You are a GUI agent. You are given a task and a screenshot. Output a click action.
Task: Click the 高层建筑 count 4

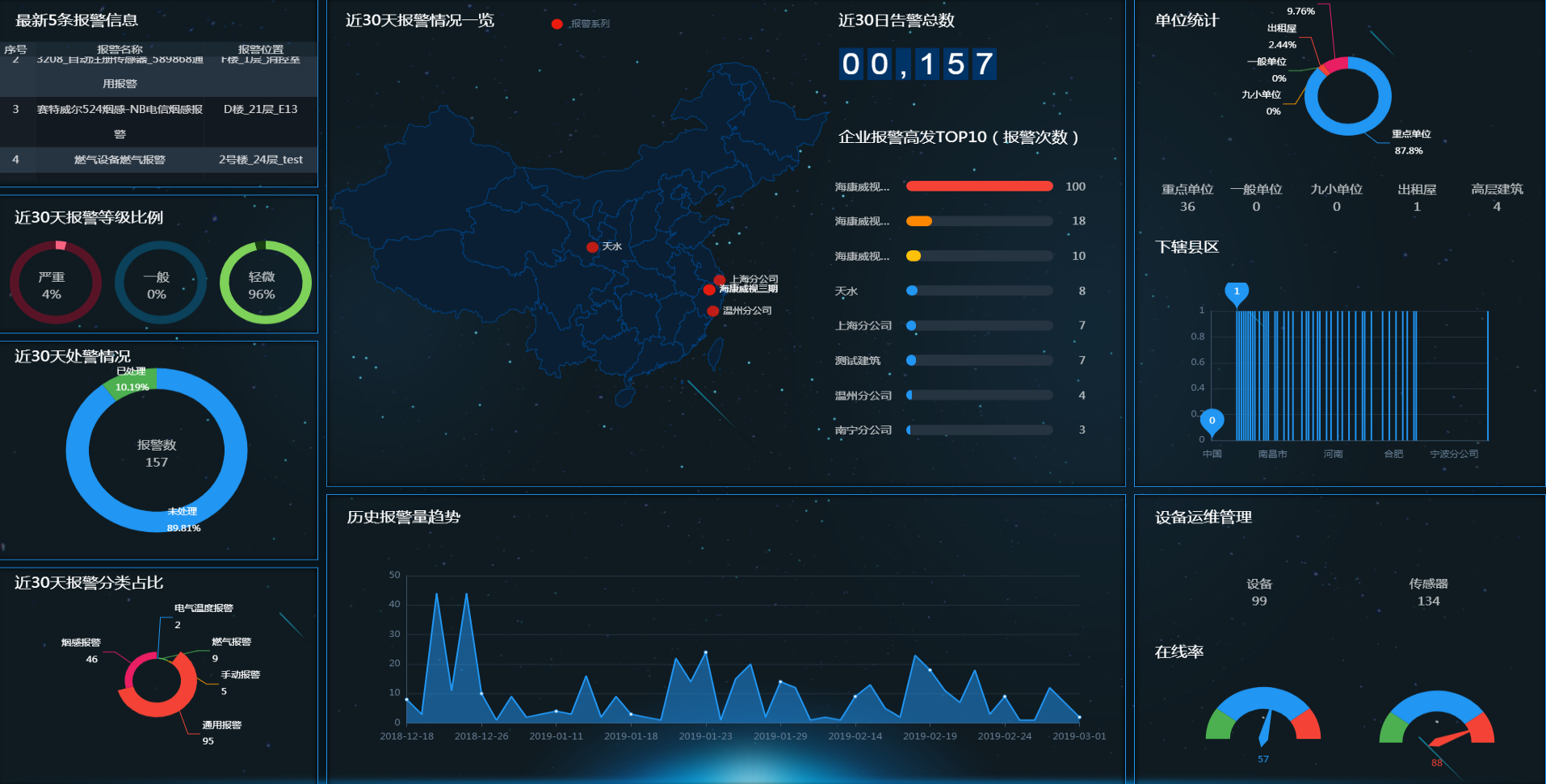[1496, 207]
